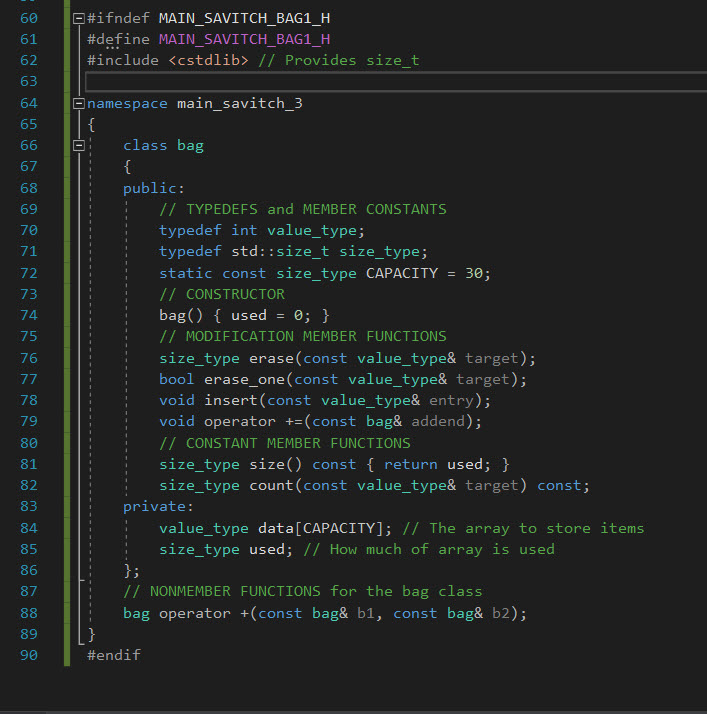Click 'TYPEDEFS and MEMBER CONSTANTS' comment
Image resolution: width=707 pixels, height=714 pixels.
pos(303,209)
